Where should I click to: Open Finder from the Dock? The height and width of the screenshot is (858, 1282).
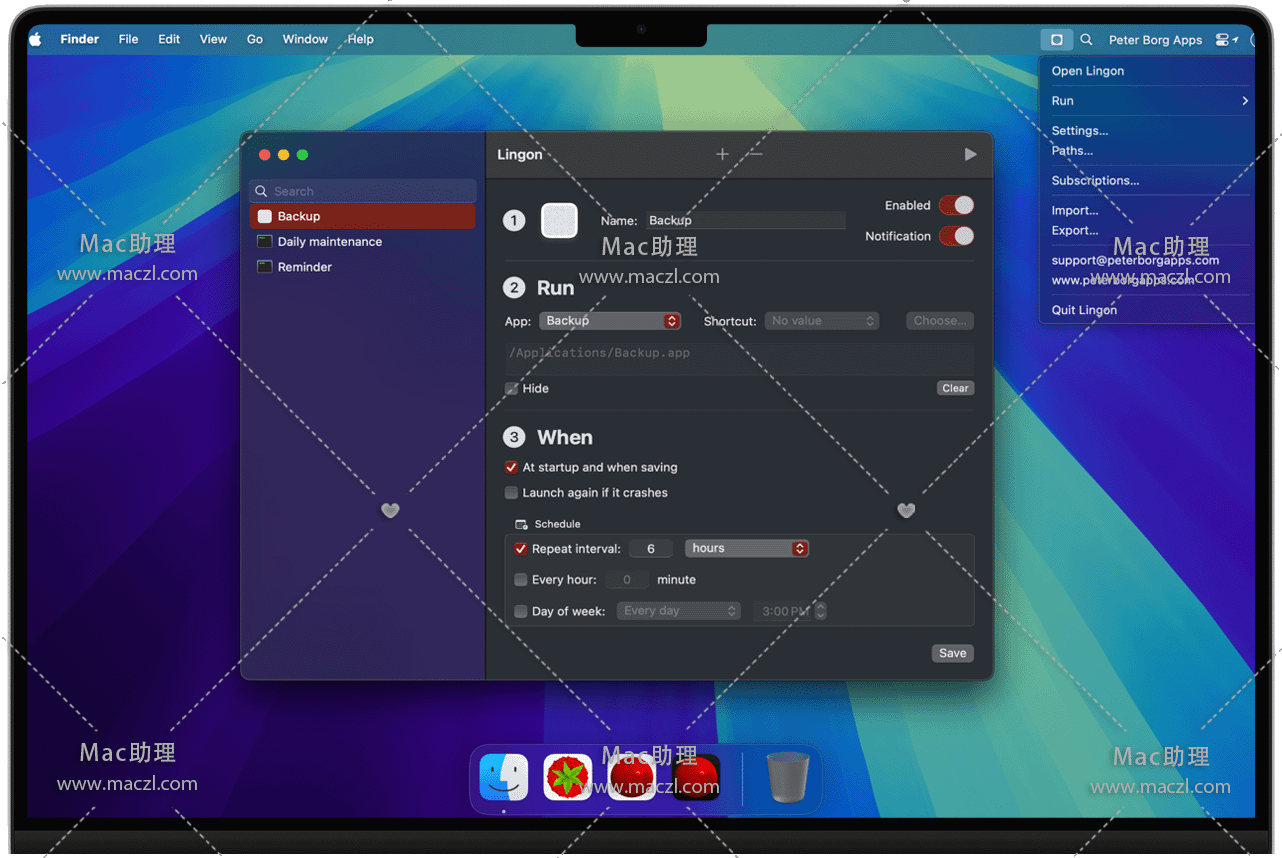(504, 777)
